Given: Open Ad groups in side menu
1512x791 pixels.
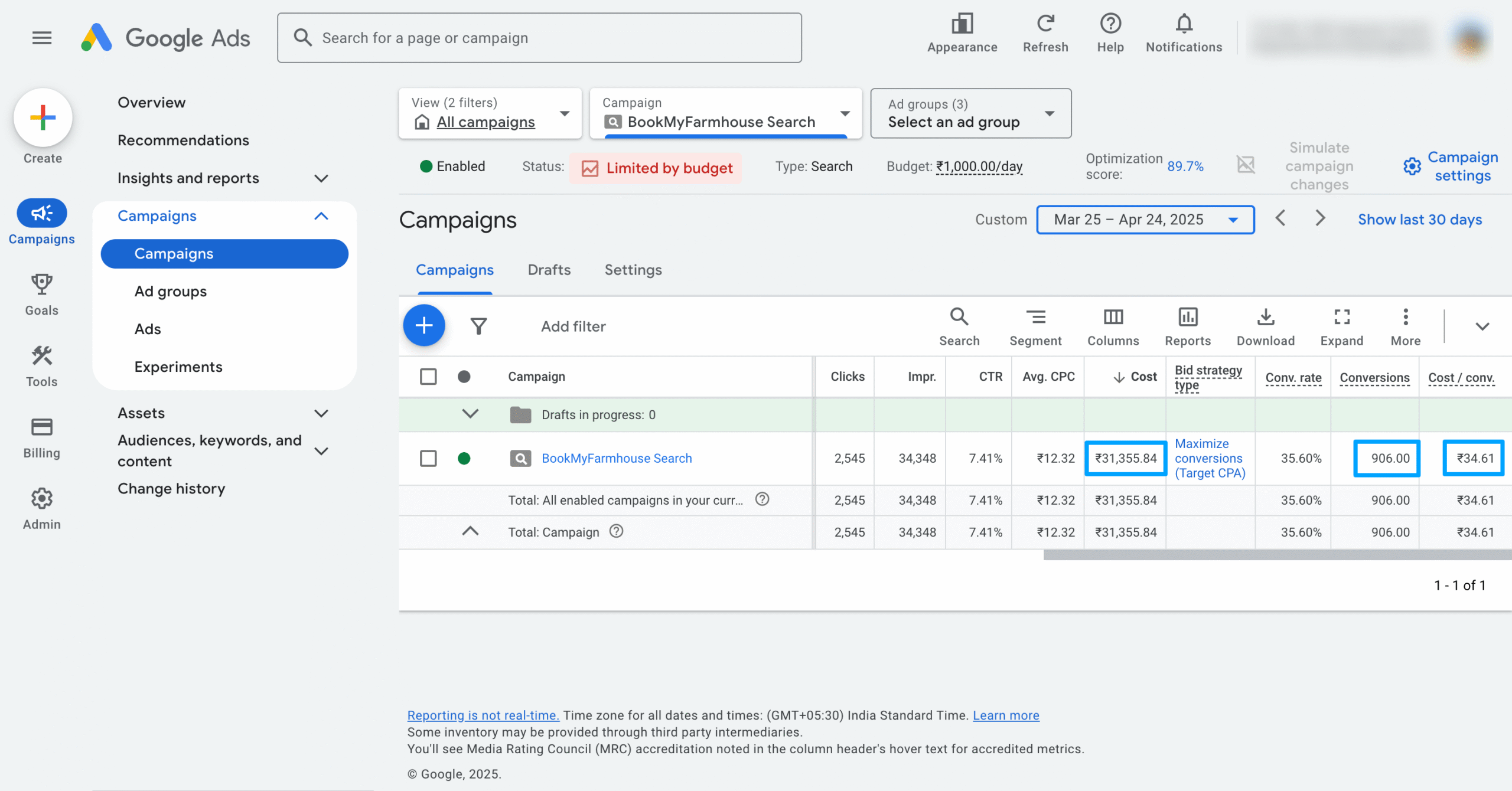Looking at the screenshot, I should click(170, 291).
